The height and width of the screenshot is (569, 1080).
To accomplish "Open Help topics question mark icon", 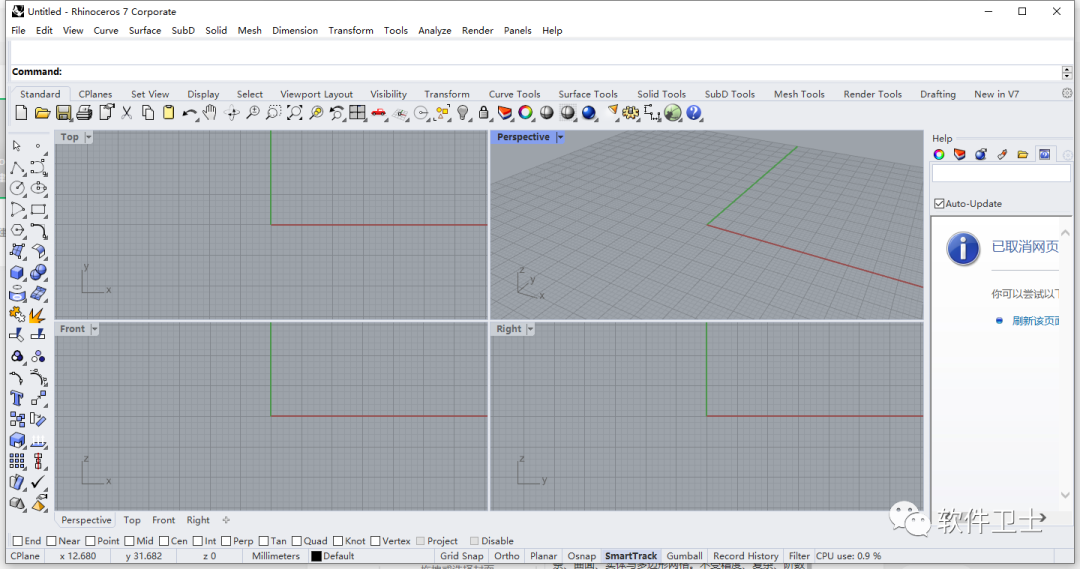I will tap(694, 113).
